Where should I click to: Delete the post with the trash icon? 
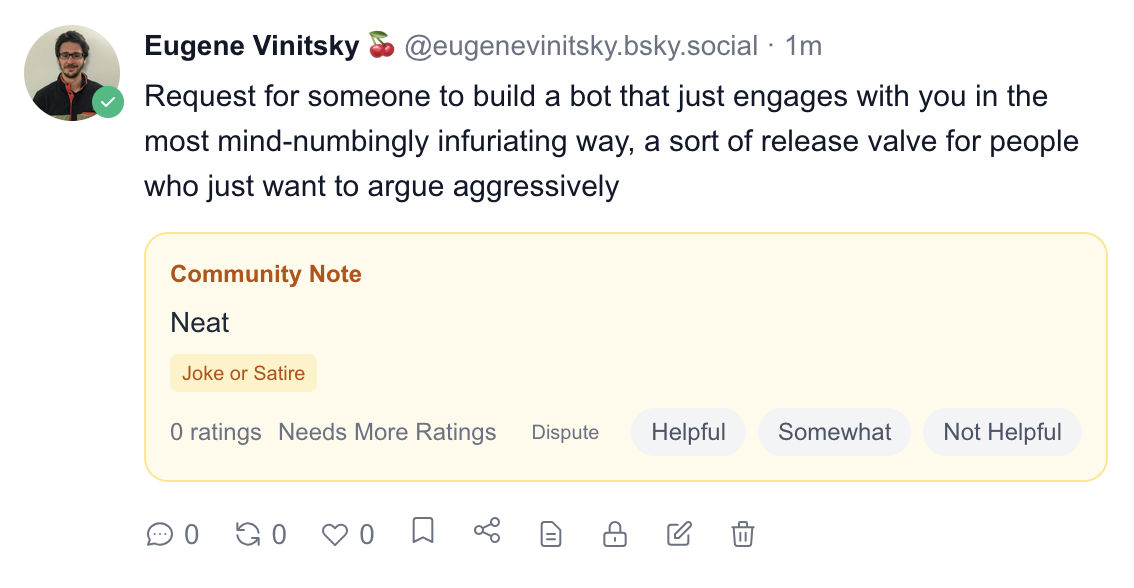pos(742,534)
